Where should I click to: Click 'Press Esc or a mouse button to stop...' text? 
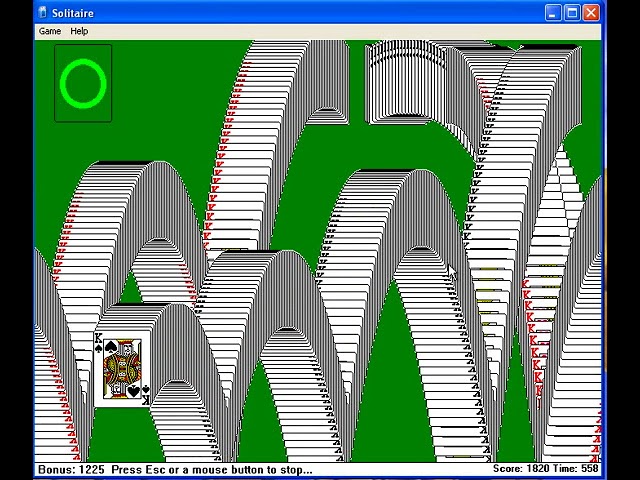211,469
